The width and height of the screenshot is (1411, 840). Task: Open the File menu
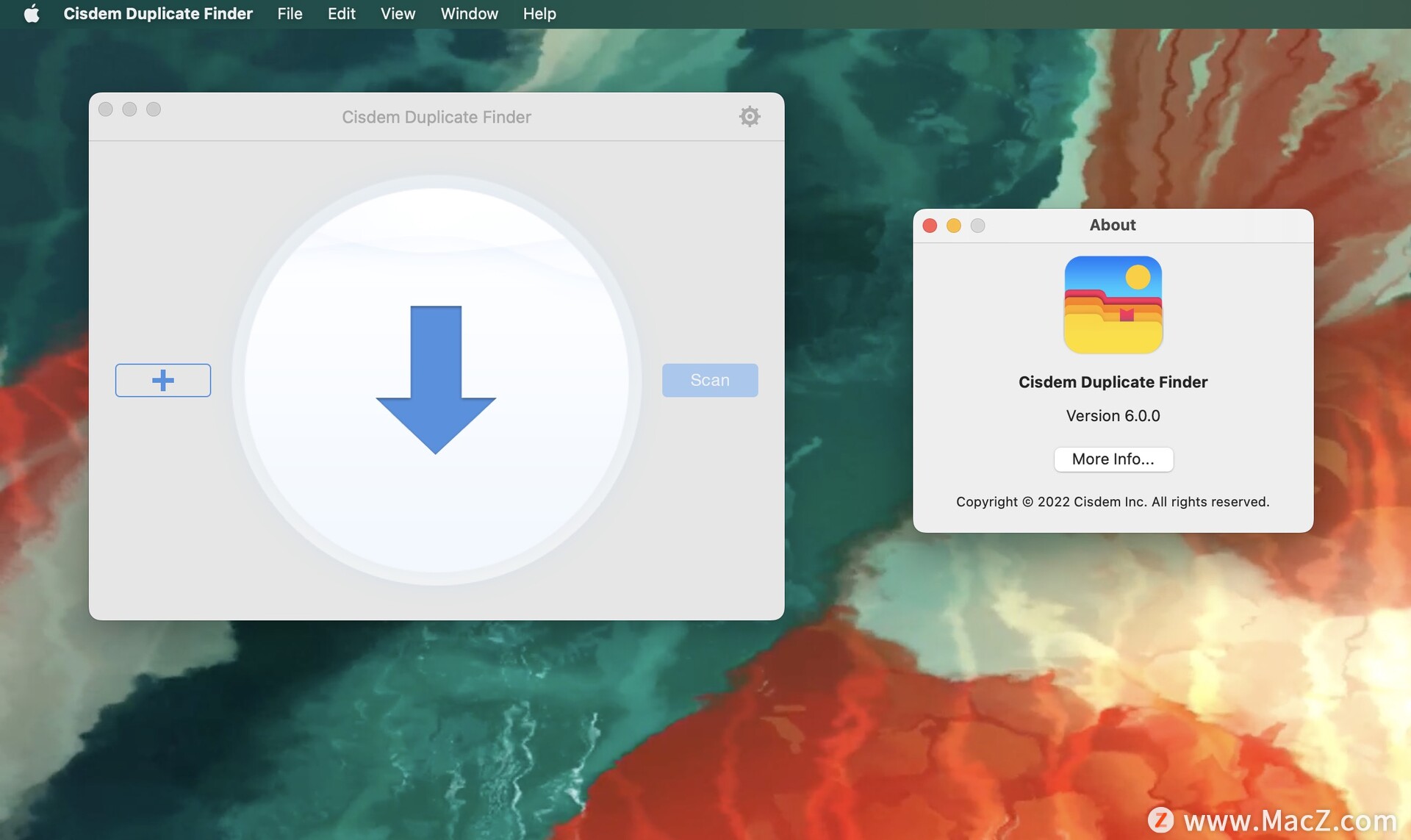290,13
